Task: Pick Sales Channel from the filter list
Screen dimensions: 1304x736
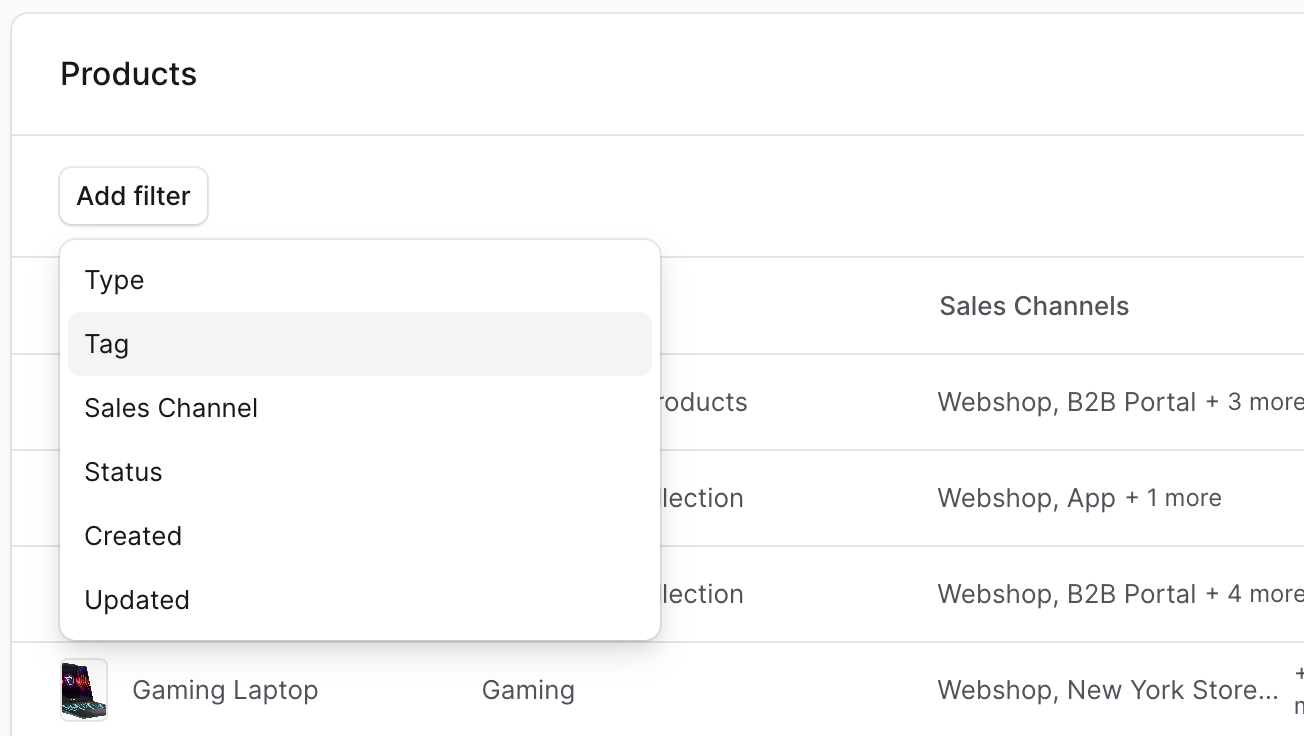Action: (x=171, y=408)
